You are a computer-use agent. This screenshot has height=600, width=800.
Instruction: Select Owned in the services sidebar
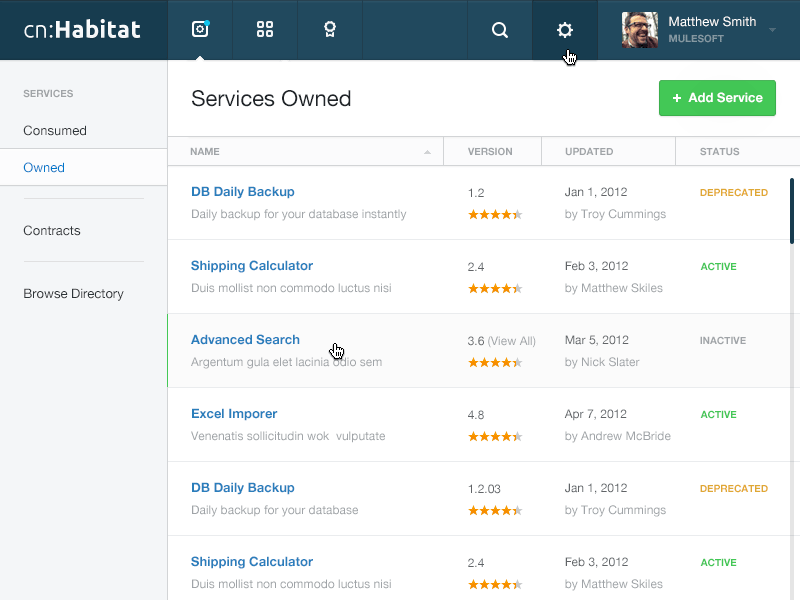tap(44, 168)
